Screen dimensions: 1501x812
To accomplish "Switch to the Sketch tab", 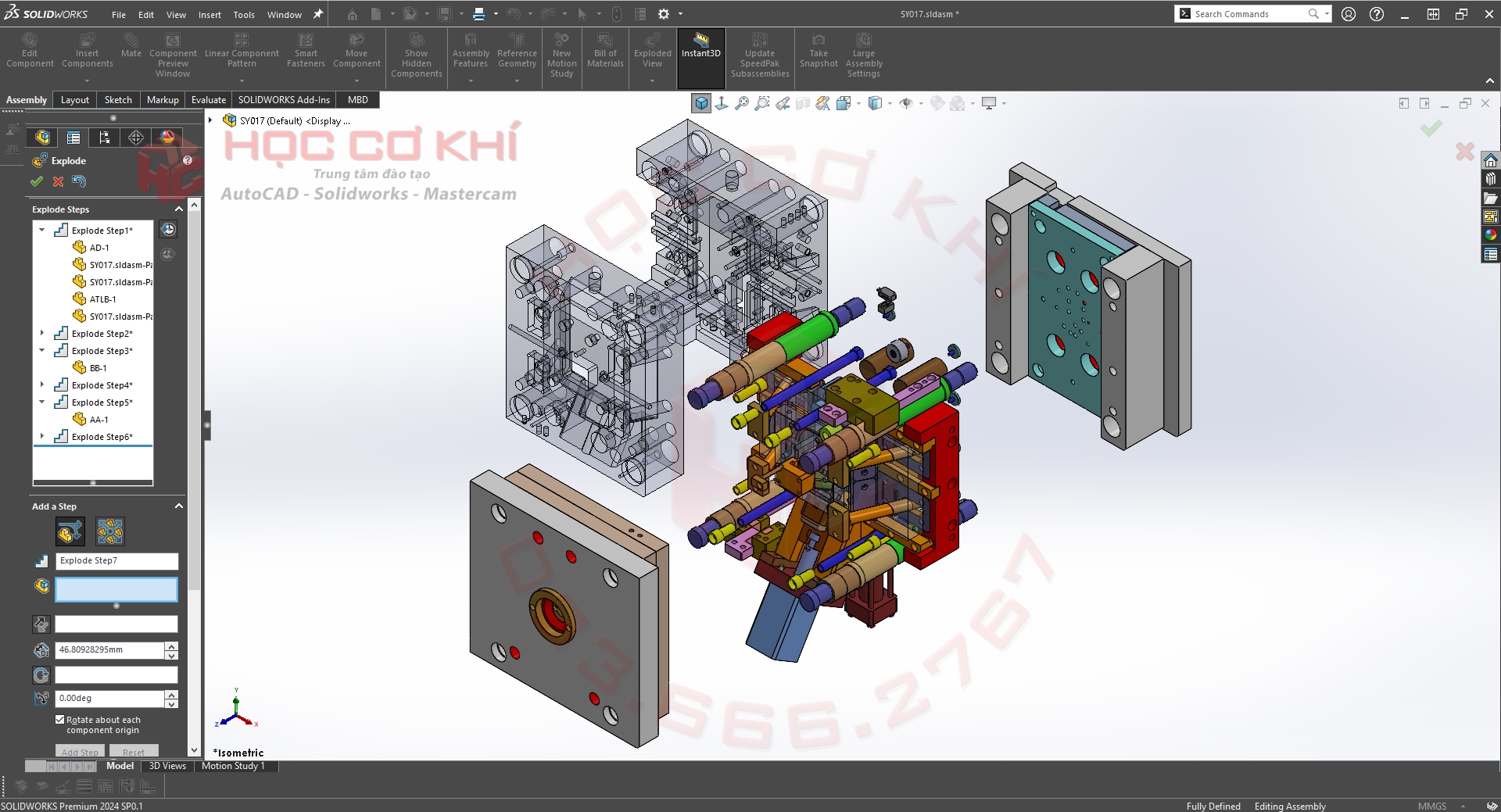I will click(118, 100).
